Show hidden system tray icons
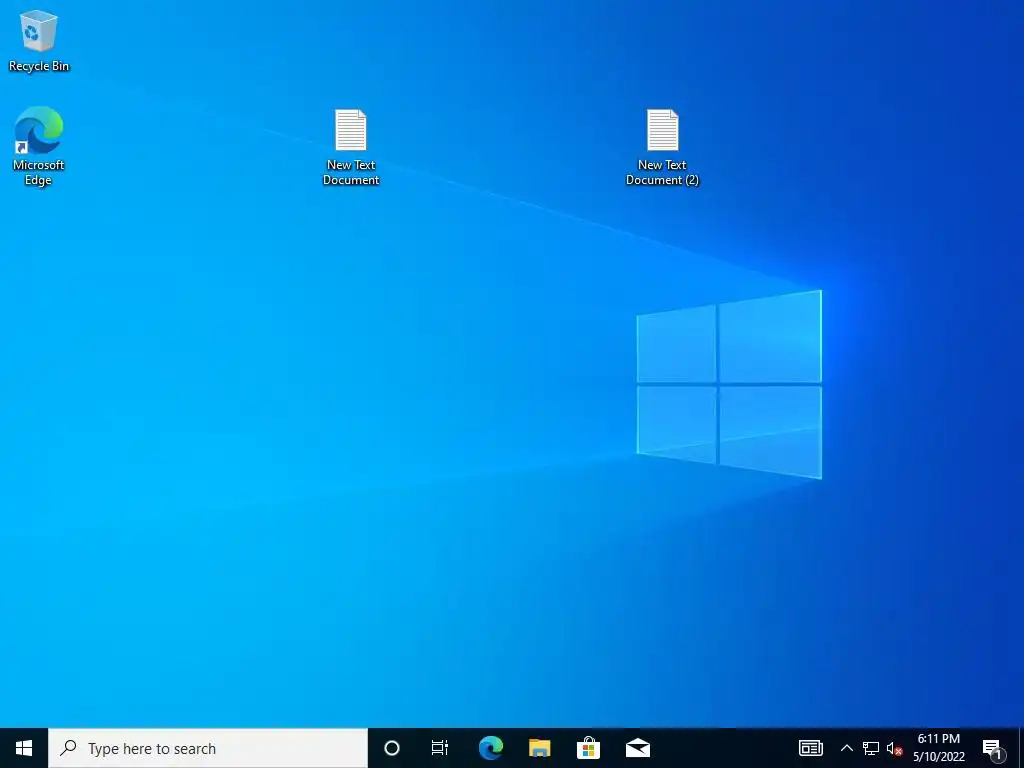The image size is (1024, 768). click(846, 748)
